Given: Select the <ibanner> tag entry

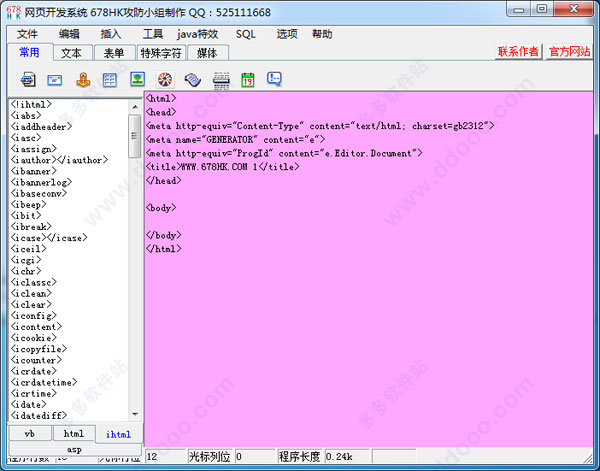Looking at the screenshot, I should pyautogui.click(x=34, y=171).
